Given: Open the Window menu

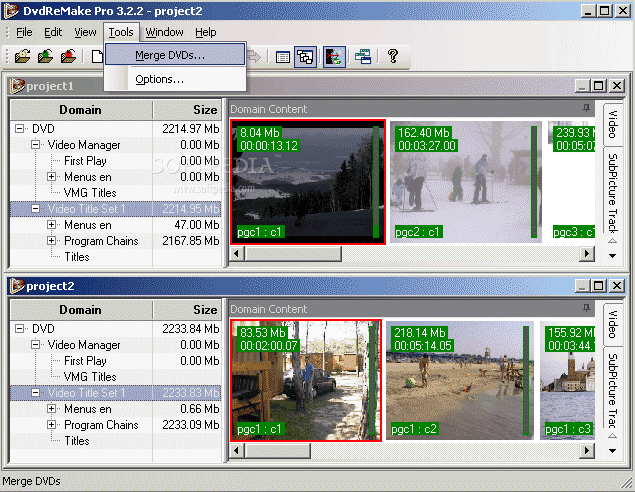Looking at the screenshot, I should [164, 32].
